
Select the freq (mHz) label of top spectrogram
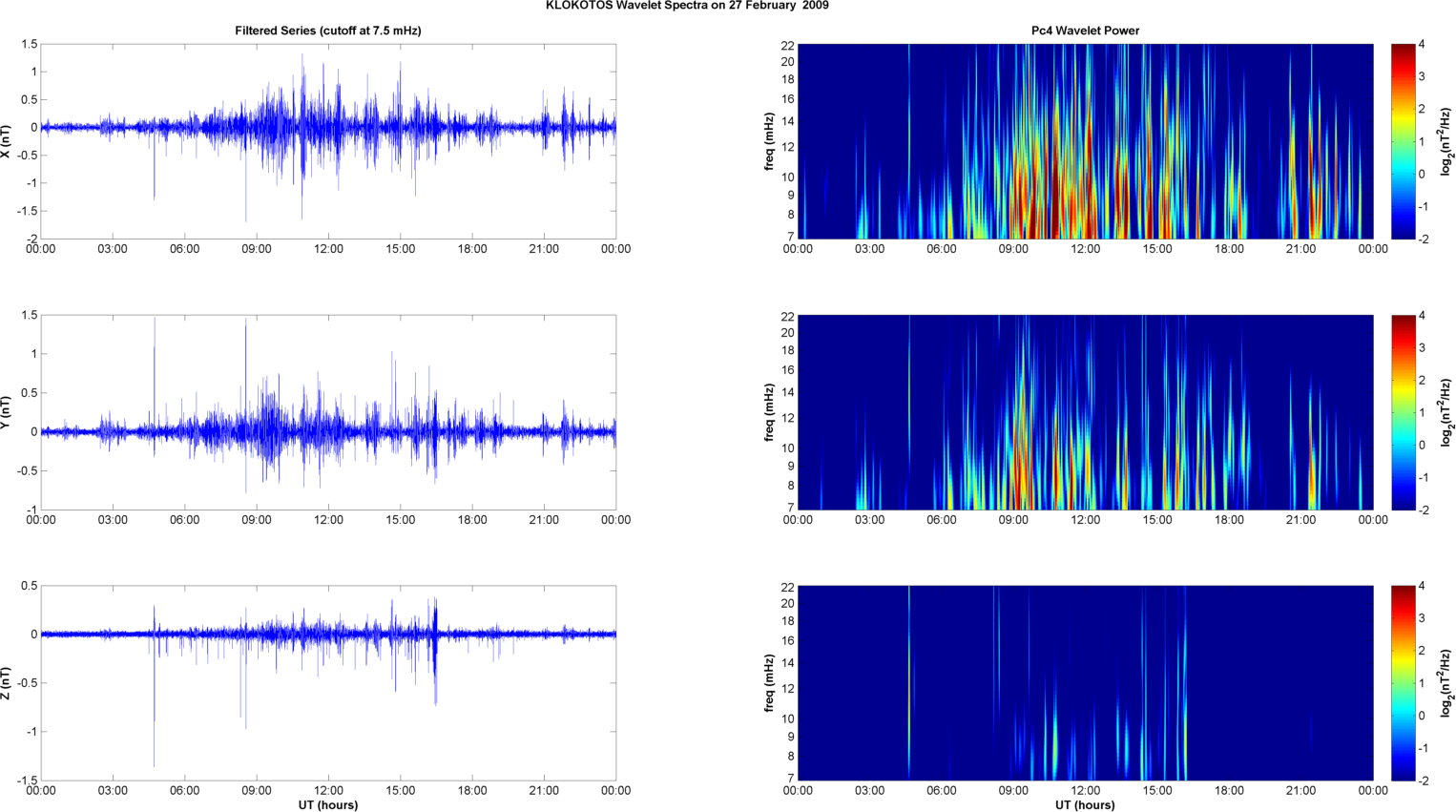(769, 141)
